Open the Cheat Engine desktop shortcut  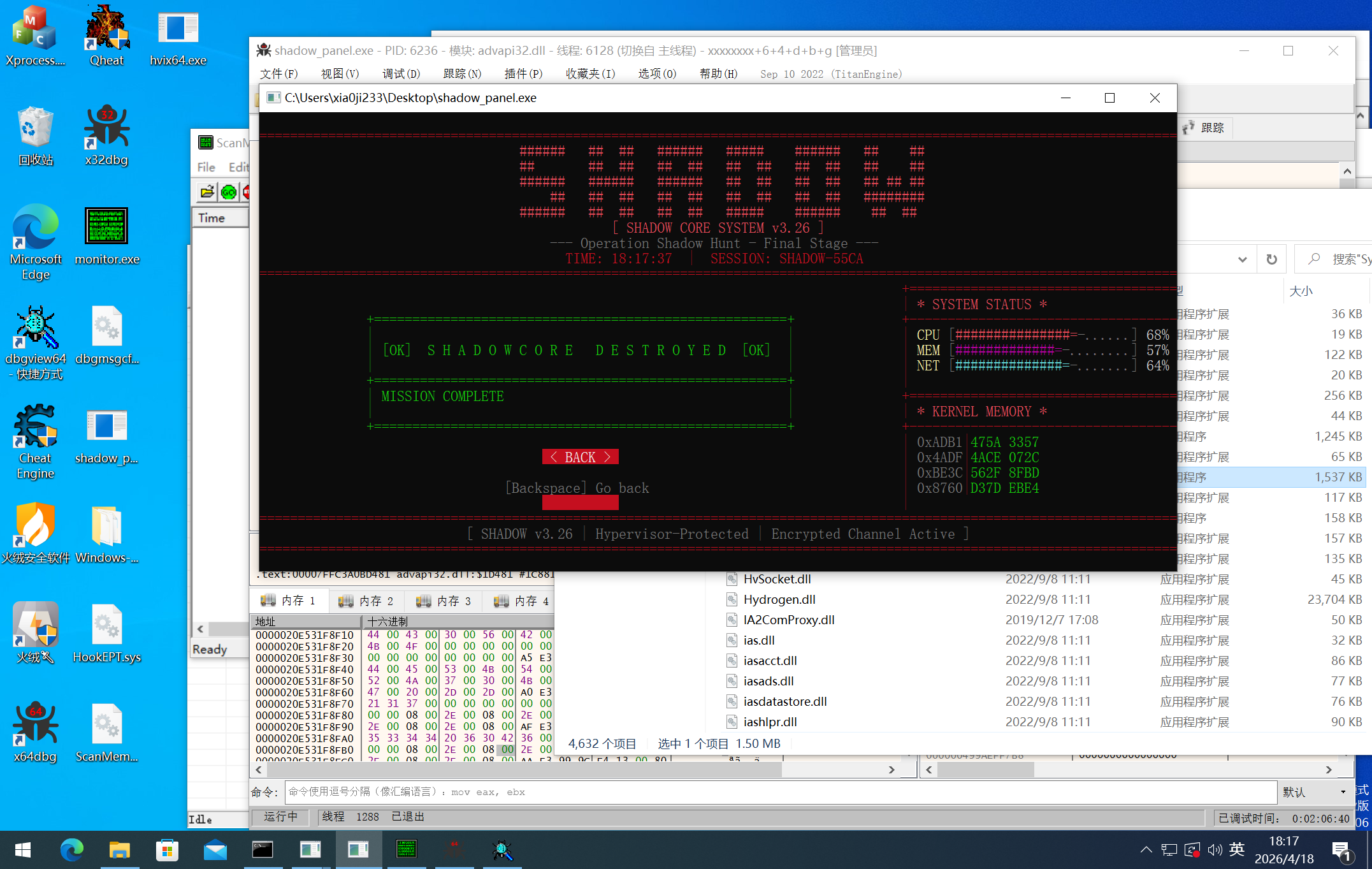(x=36, y=440)
